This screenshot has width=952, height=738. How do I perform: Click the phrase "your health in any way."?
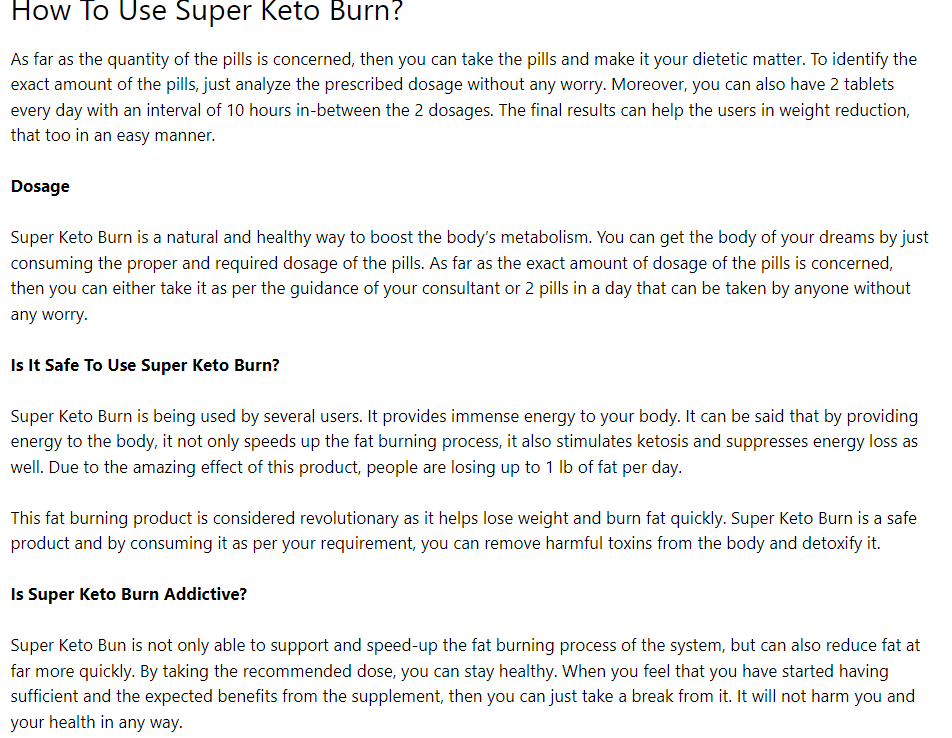point(97,723)
